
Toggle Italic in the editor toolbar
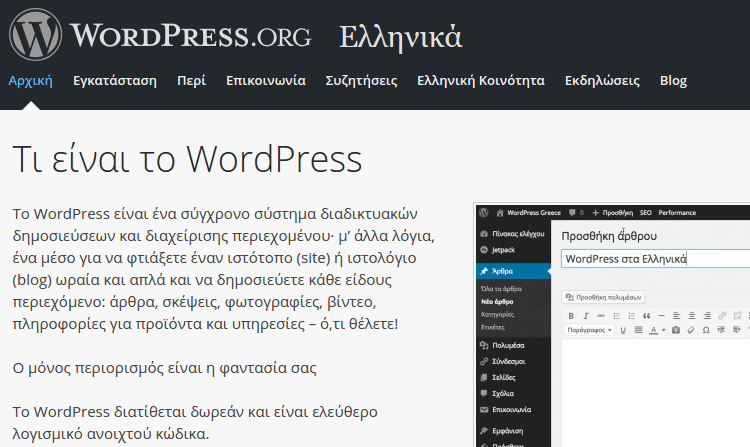[x=585, y=316]
